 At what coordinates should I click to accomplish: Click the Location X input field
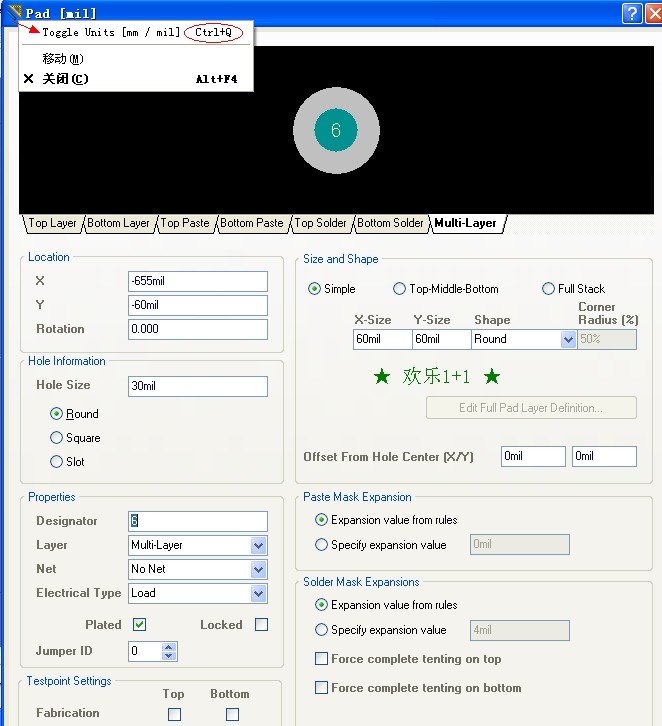198,281
